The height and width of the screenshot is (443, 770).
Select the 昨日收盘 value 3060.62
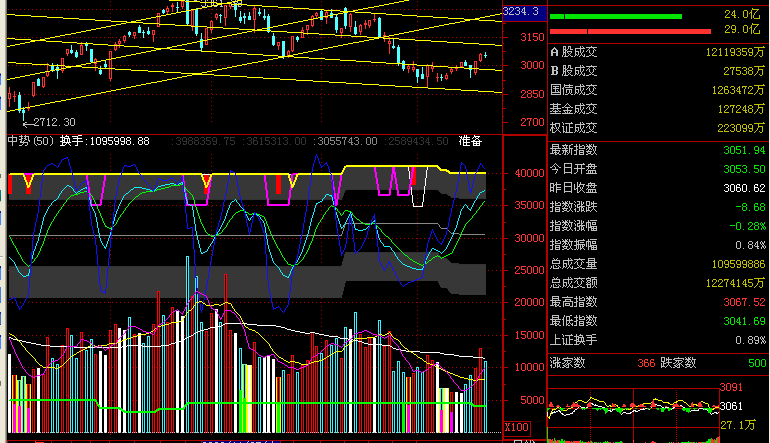[744, 188]
